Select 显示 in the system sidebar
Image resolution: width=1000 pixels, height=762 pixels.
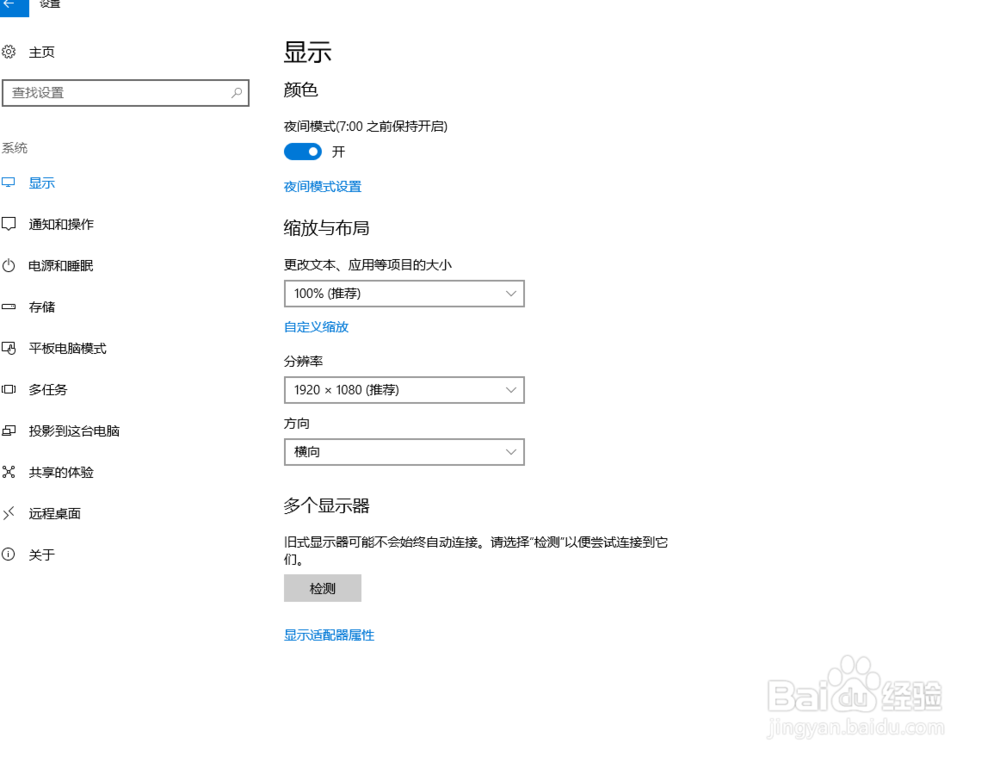point(41,183)
